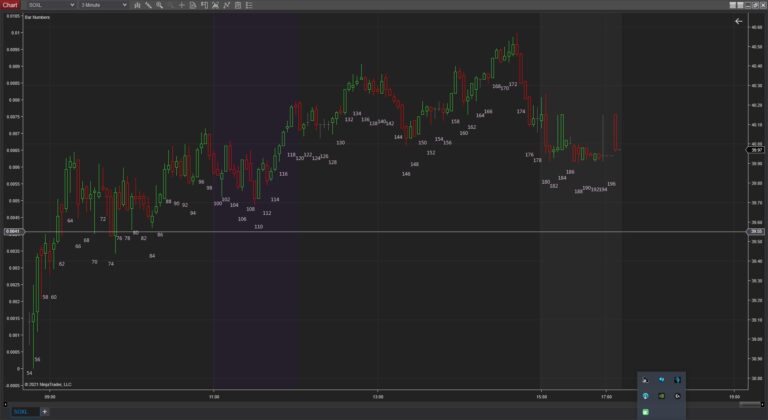The height and width of the screenshot is (420, 768).
Task: Click the white back arrow on chart
Action: coord(739,20)
